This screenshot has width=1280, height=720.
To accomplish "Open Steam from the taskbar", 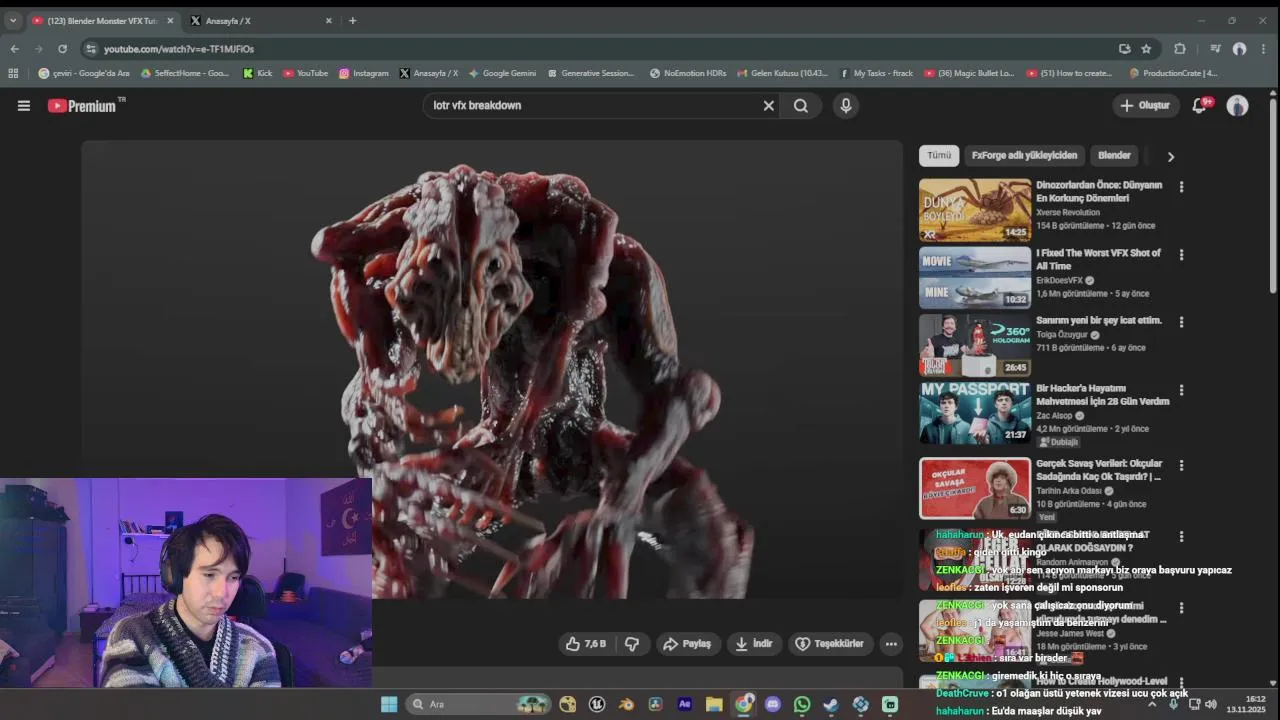I will (x=830, y=704).
